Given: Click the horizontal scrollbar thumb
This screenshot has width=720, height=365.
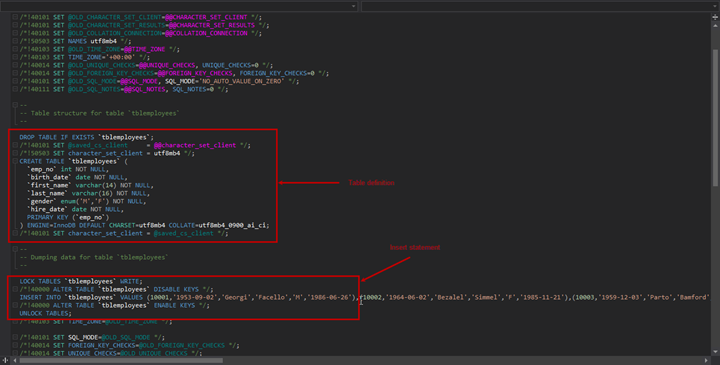Looking at the screenshot, I should pyautogui.click(x=121, y=360).
